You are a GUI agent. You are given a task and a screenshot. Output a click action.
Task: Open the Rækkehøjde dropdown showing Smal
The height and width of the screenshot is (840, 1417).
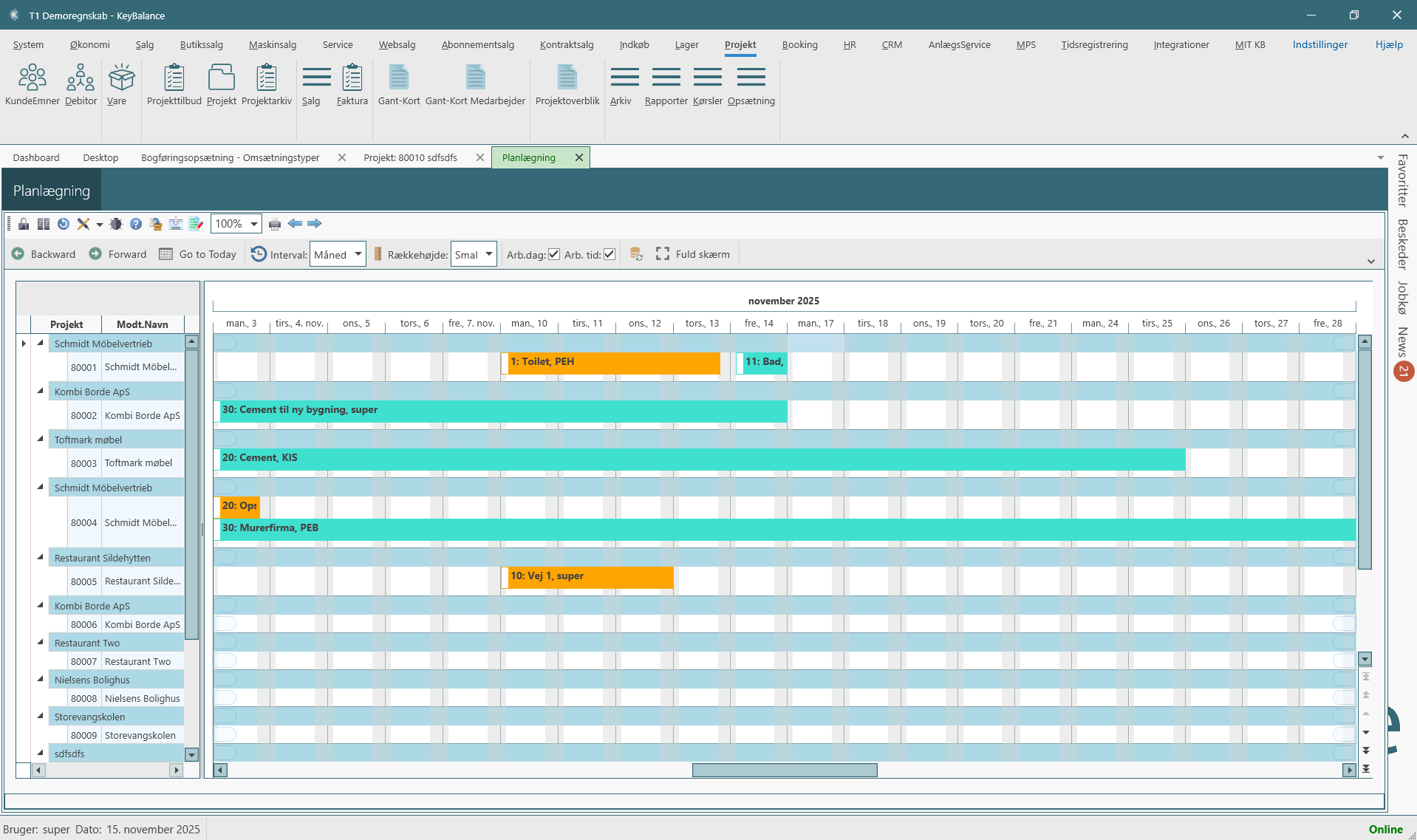coord(474,254)
